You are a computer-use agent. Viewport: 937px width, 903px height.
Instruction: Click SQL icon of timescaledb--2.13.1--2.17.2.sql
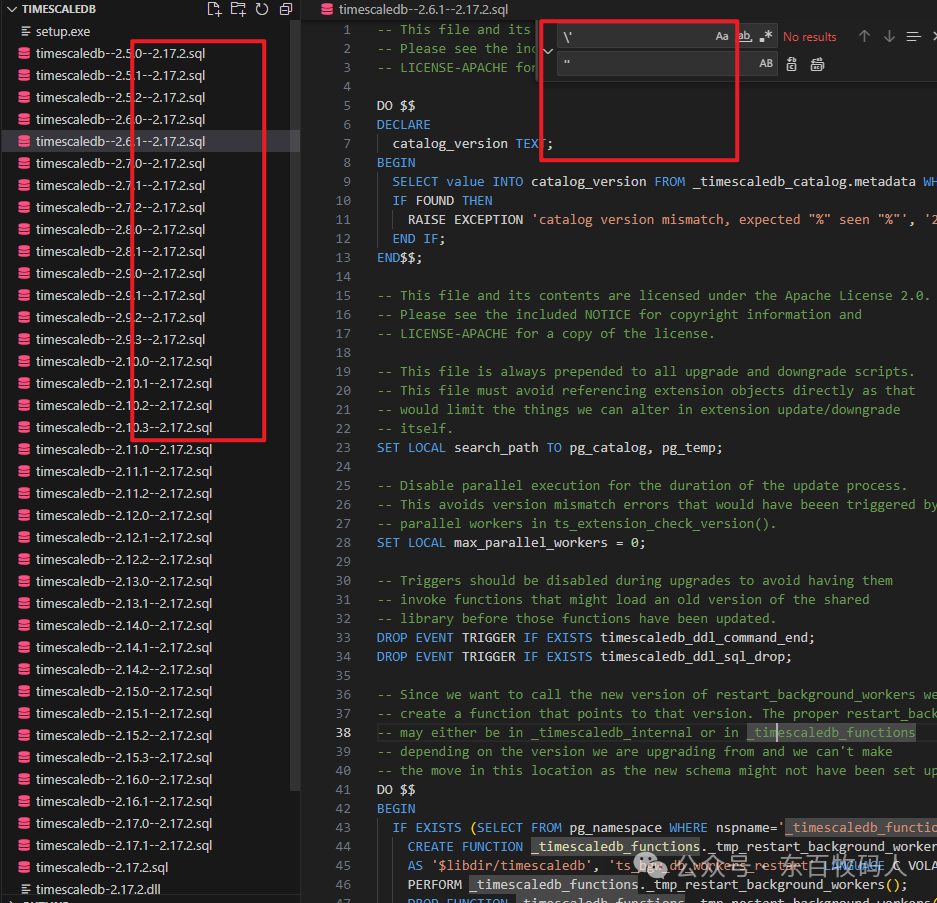[24, 604]
